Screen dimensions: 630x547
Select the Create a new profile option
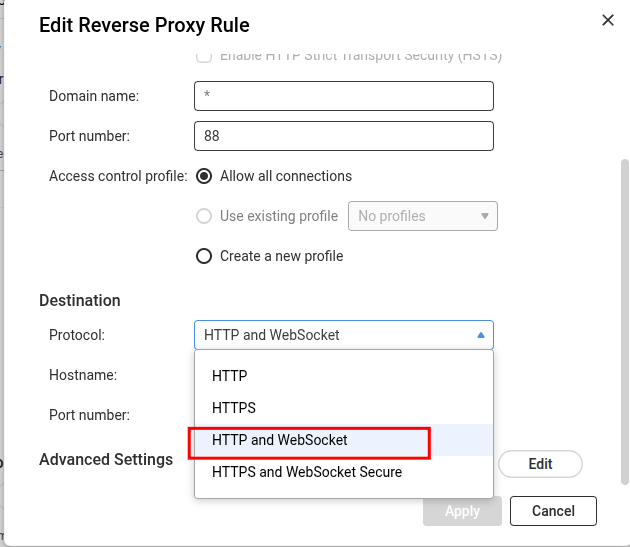tap(204, 256)
